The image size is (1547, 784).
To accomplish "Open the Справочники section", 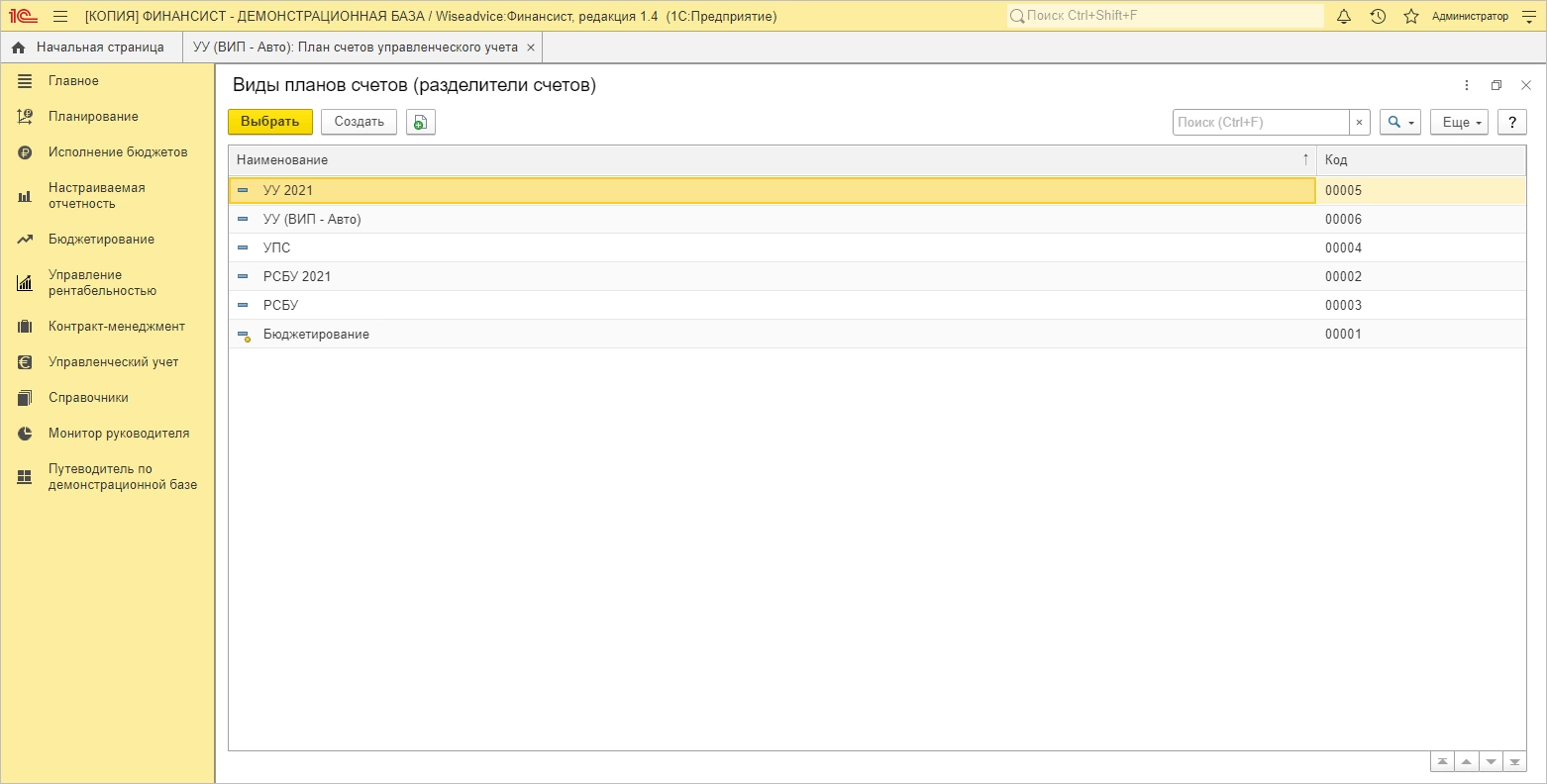I will 88,398.
